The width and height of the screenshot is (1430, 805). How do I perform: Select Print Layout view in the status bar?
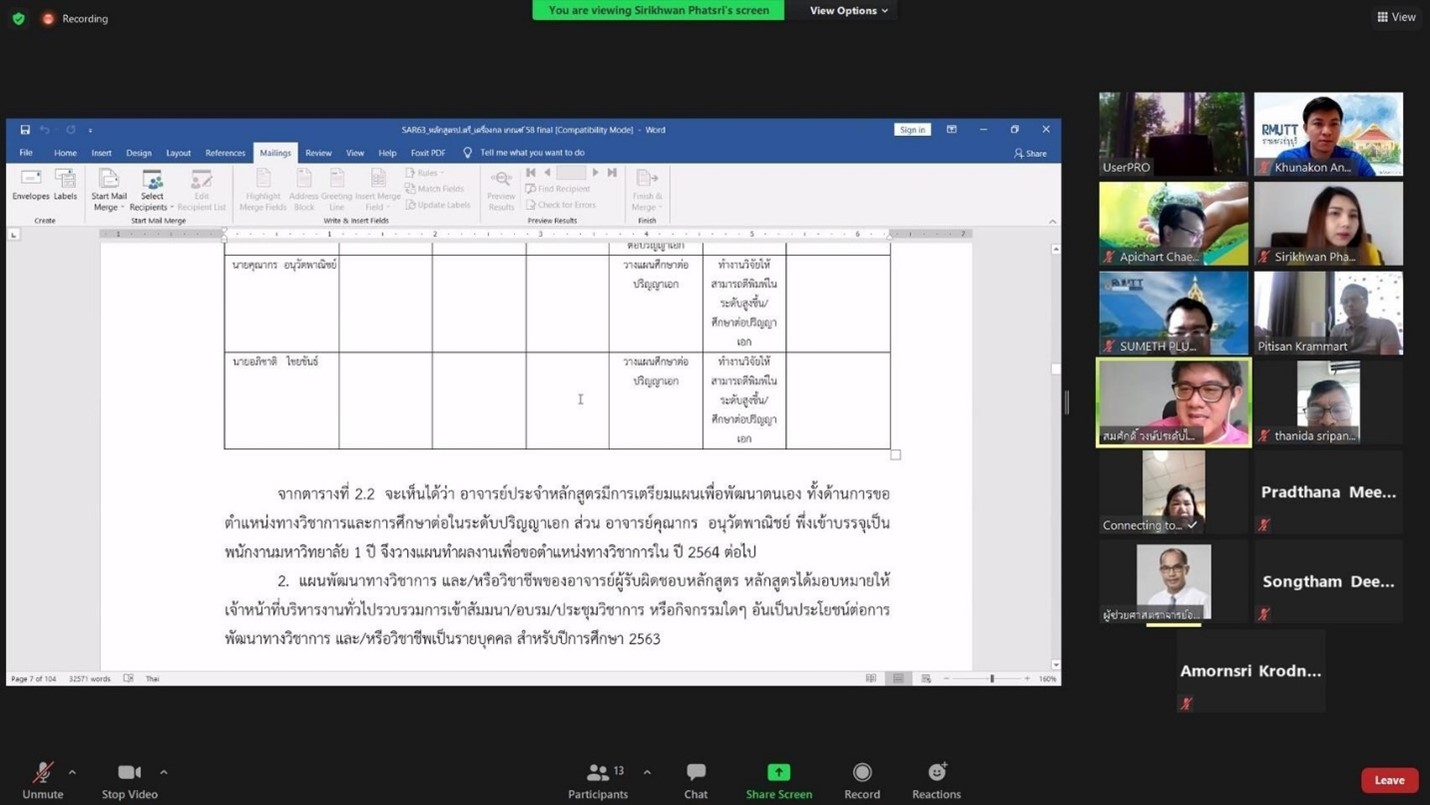point(898,679)
